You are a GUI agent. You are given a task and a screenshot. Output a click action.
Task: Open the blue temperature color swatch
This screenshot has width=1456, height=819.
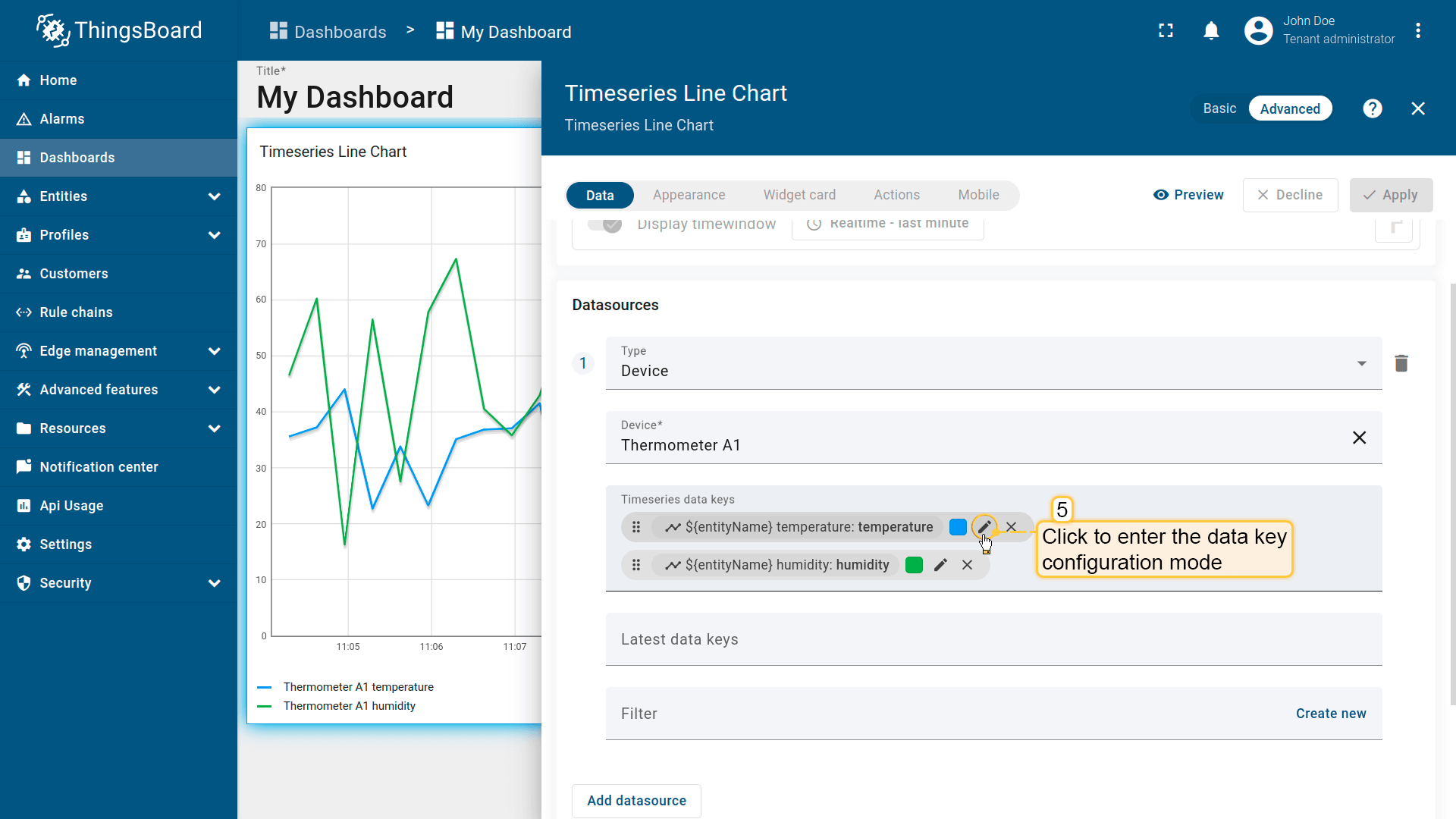coord(958,527)
